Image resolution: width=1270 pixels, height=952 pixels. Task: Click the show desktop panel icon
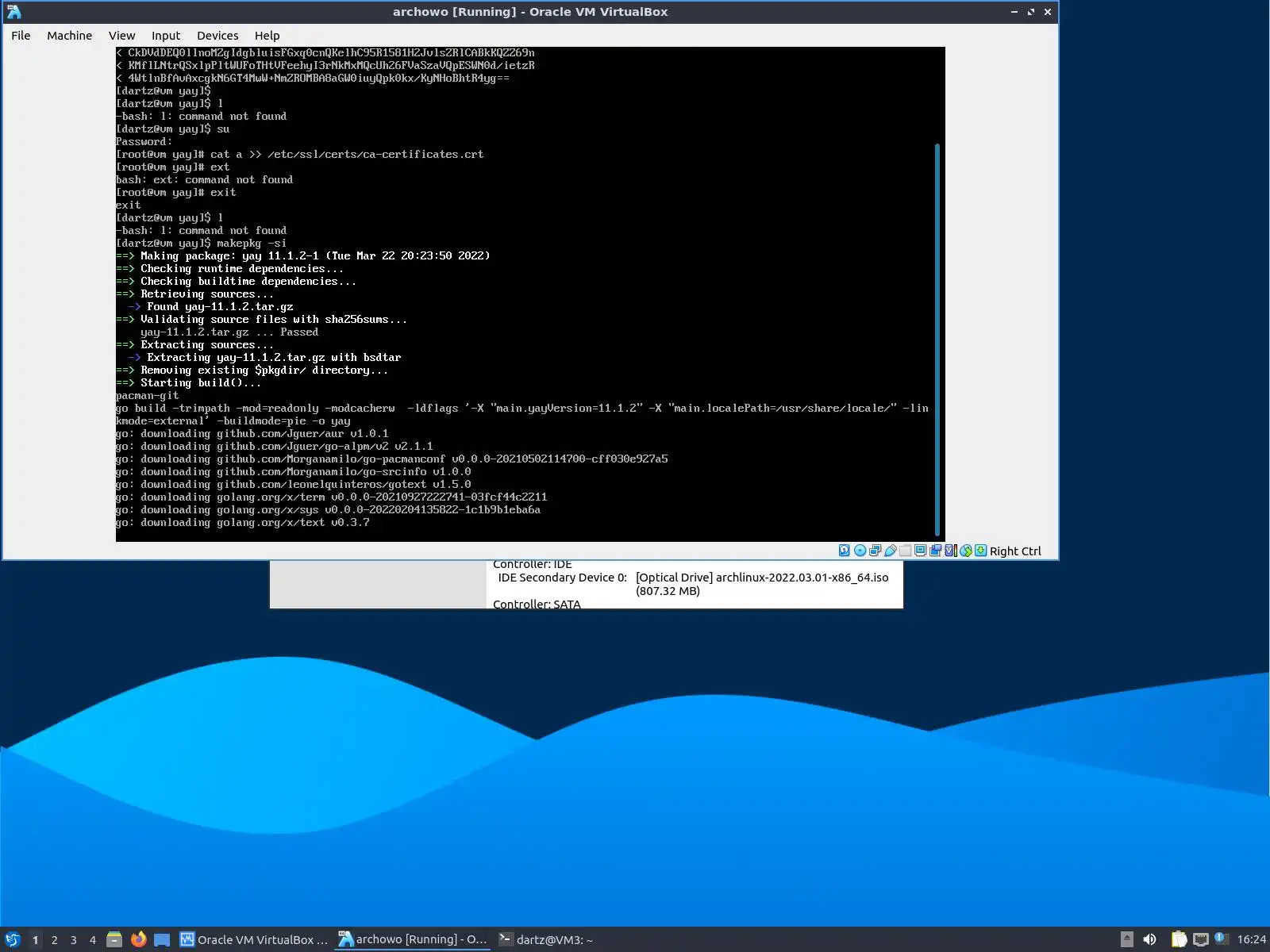point(162,939)
